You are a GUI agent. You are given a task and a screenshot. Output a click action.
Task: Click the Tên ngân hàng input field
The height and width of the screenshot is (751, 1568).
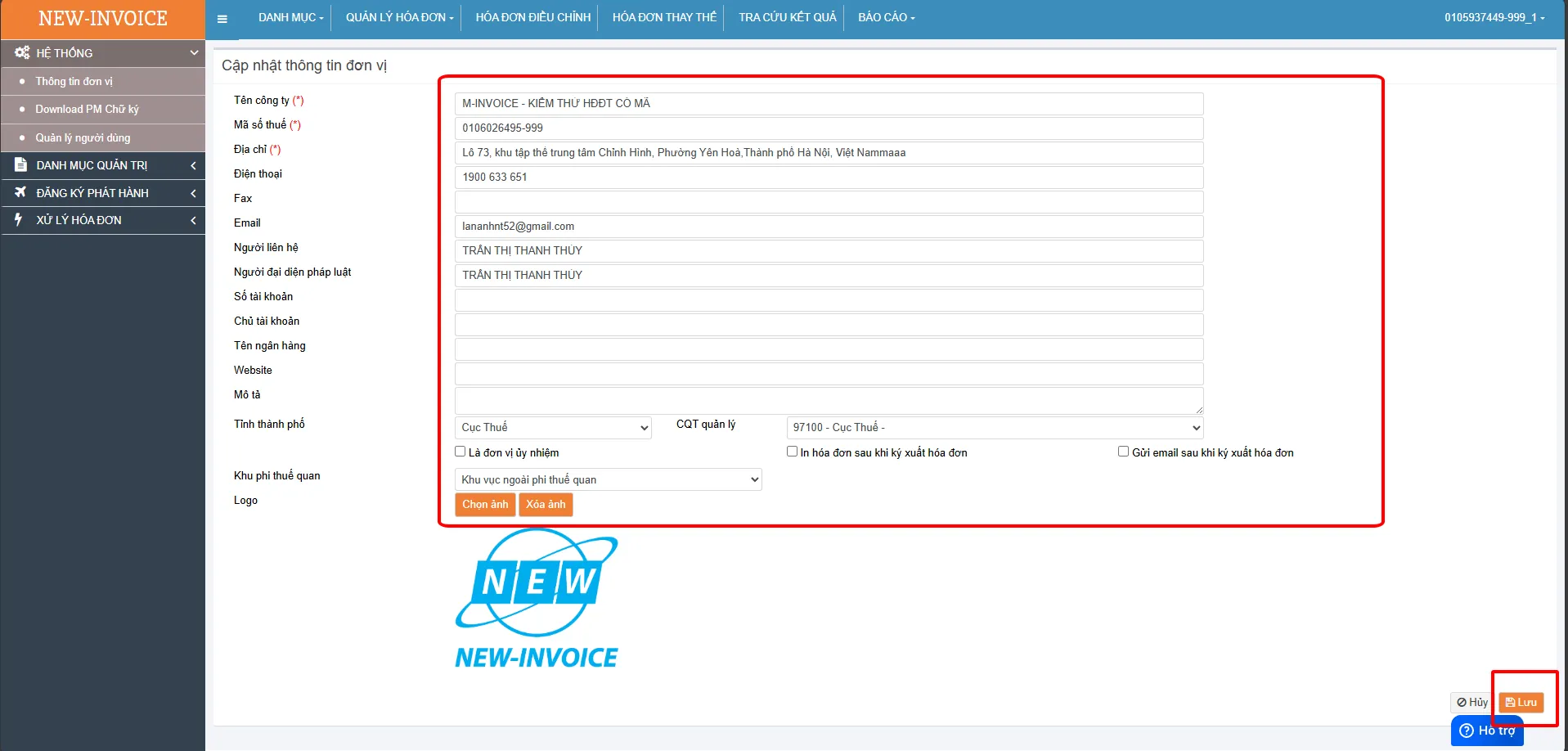point(829,349)
